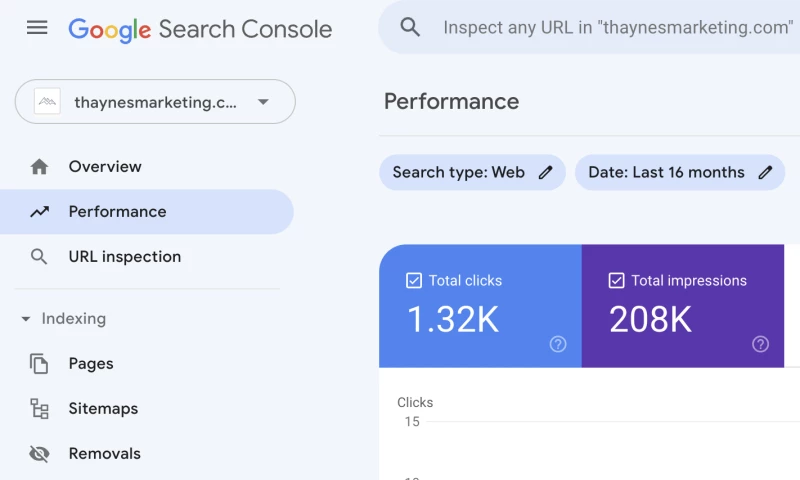800x480 pixels.
Task: Open the hamburger main menu
Action: [37, 28]
